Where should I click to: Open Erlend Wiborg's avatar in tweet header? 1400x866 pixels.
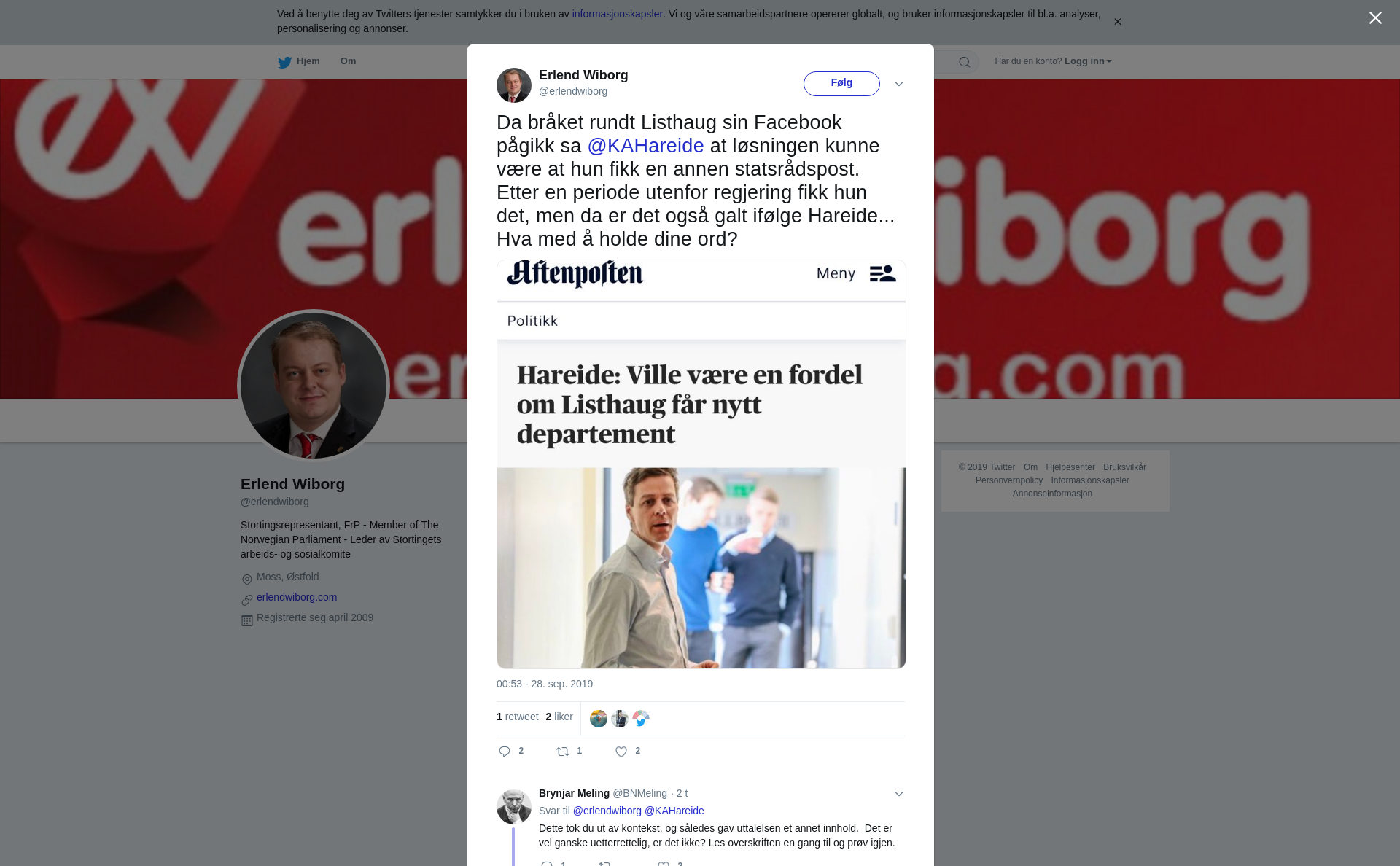(514, 85)
